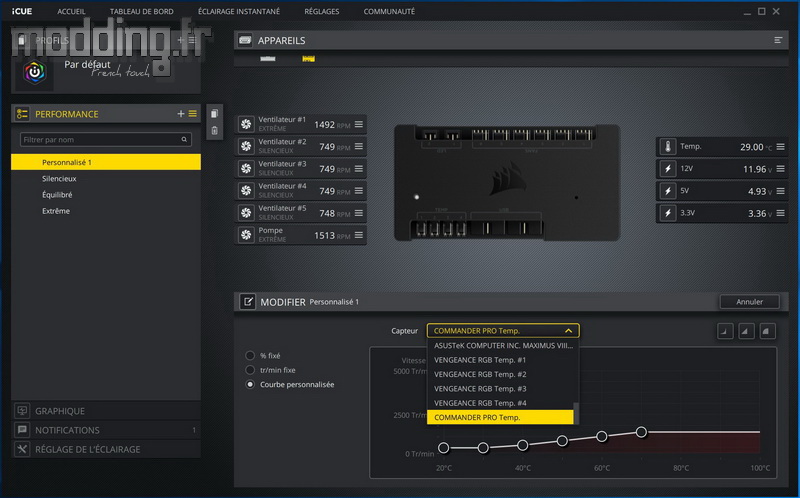Click the sensor dropdown list scrollbar
The height and width of the screenshot is (498, 800).
(576, 413)
